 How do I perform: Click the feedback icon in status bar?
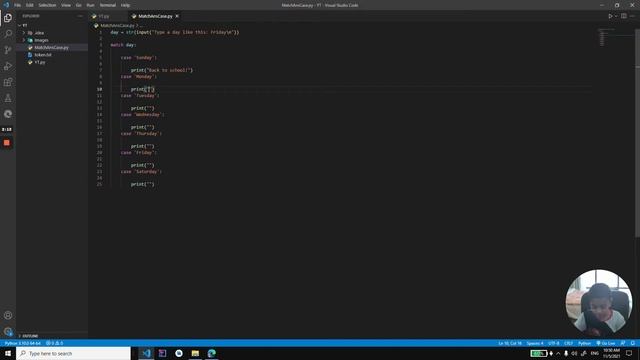[x=623, y=343]
